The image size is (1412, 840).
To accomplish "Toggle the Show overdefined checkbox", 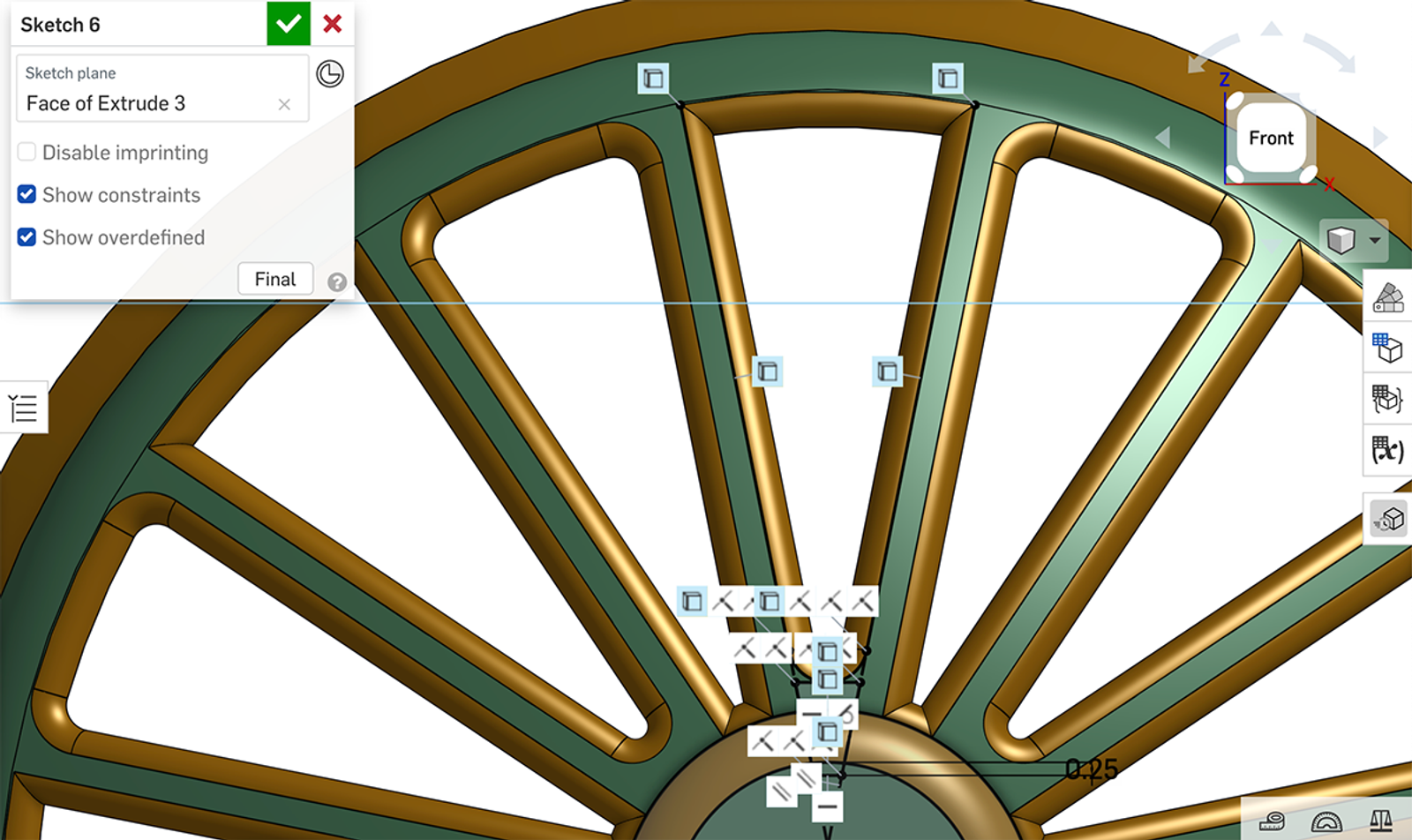I will [27, 236].
